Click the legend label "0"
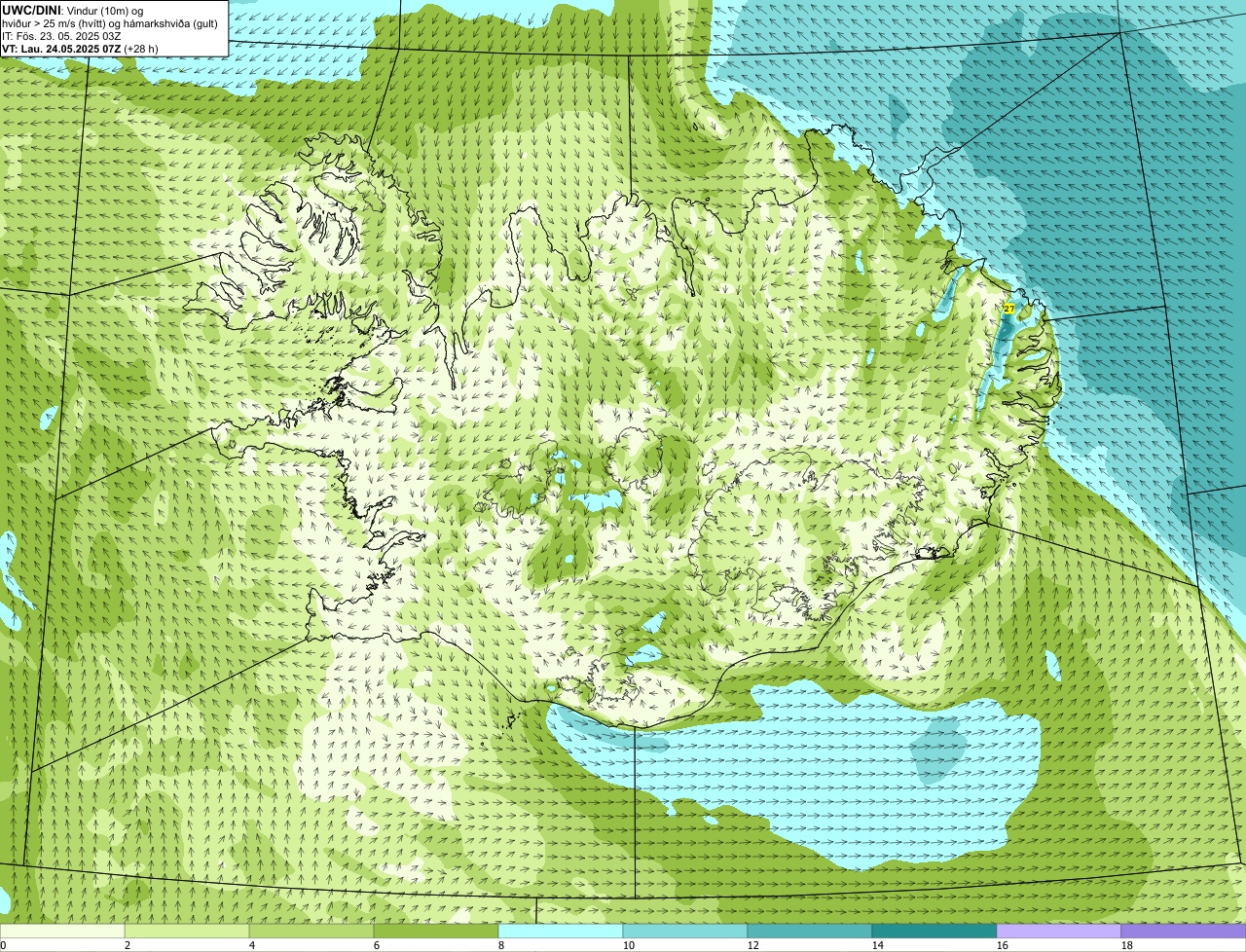This screenshot has width=1246, height=952. pos(3,945)
